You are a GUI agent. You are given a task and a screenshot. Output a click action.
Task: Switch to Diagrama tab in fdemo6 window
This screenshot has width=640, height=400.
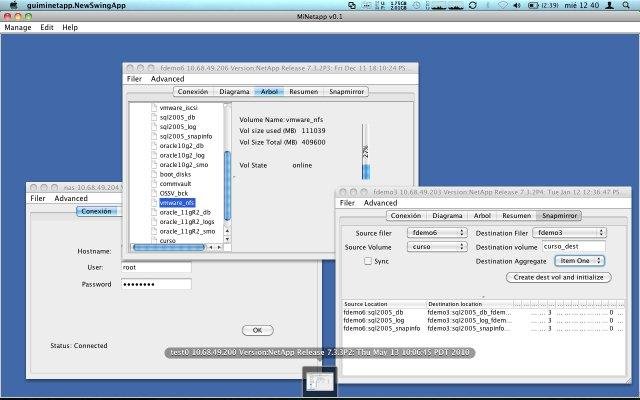pyautogui.click(x=234, y=91)
